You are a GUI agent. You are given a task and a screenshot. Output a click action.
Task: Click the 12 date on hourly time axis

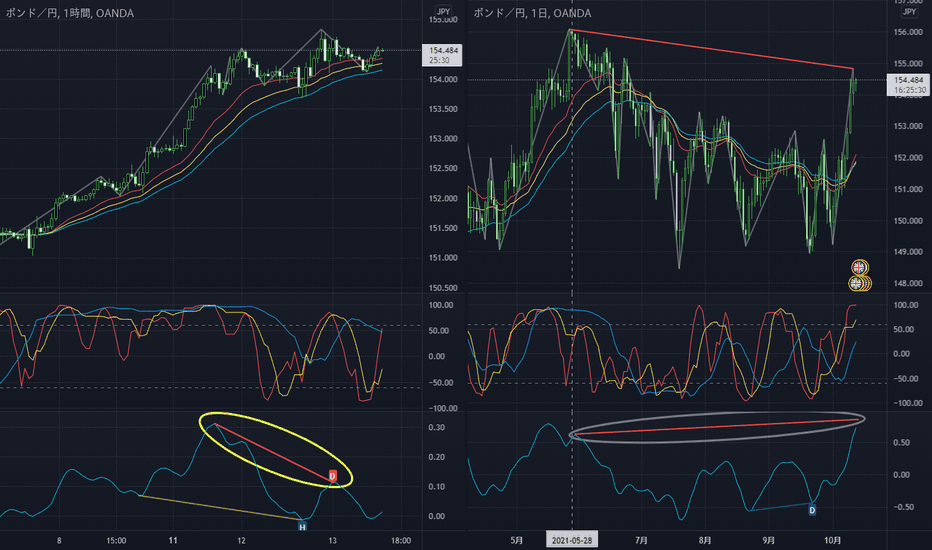coord(241,540)
